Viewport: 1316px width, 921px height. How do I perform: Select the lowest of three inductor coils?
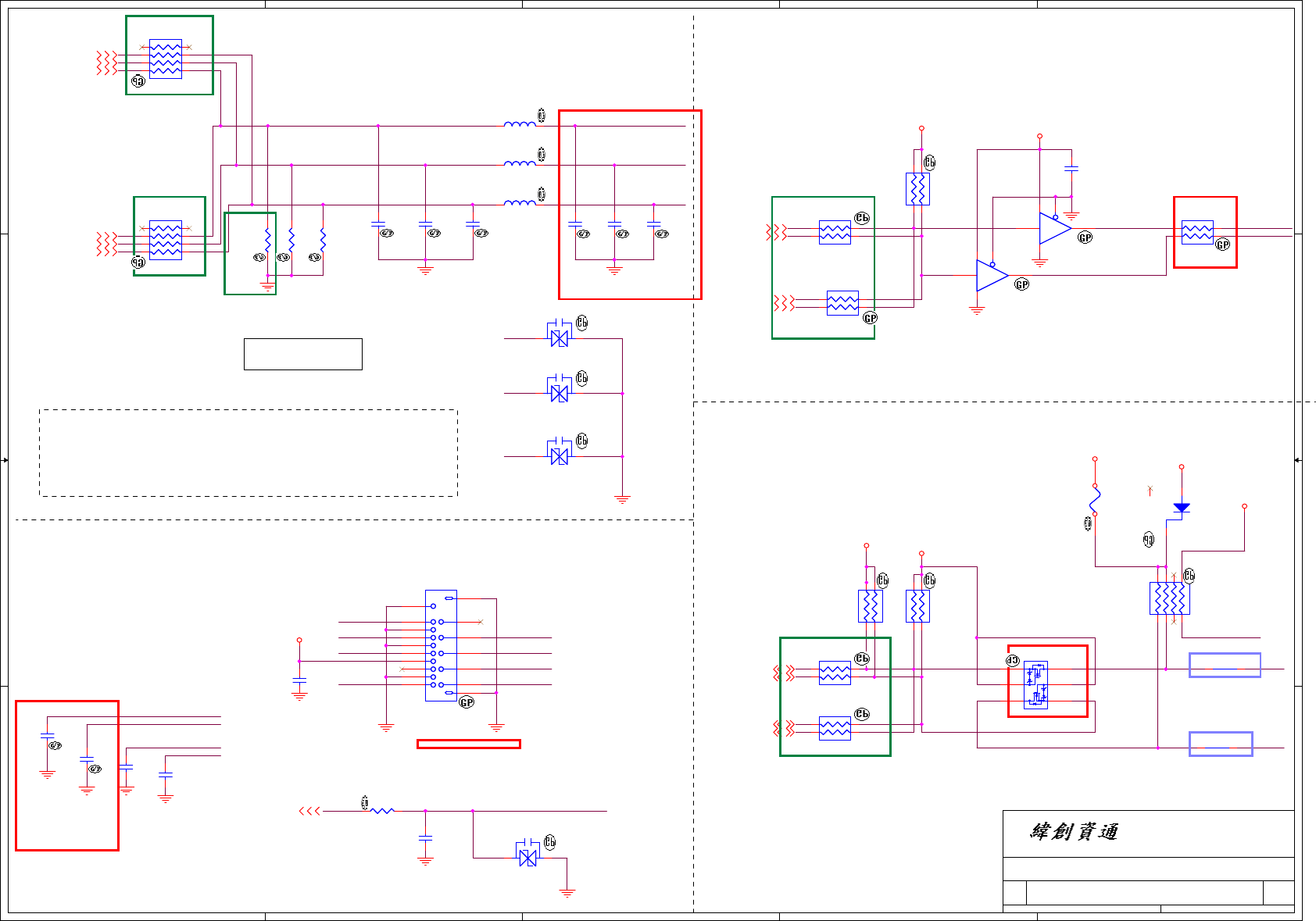pyautogui.click(x=520, y=202)
